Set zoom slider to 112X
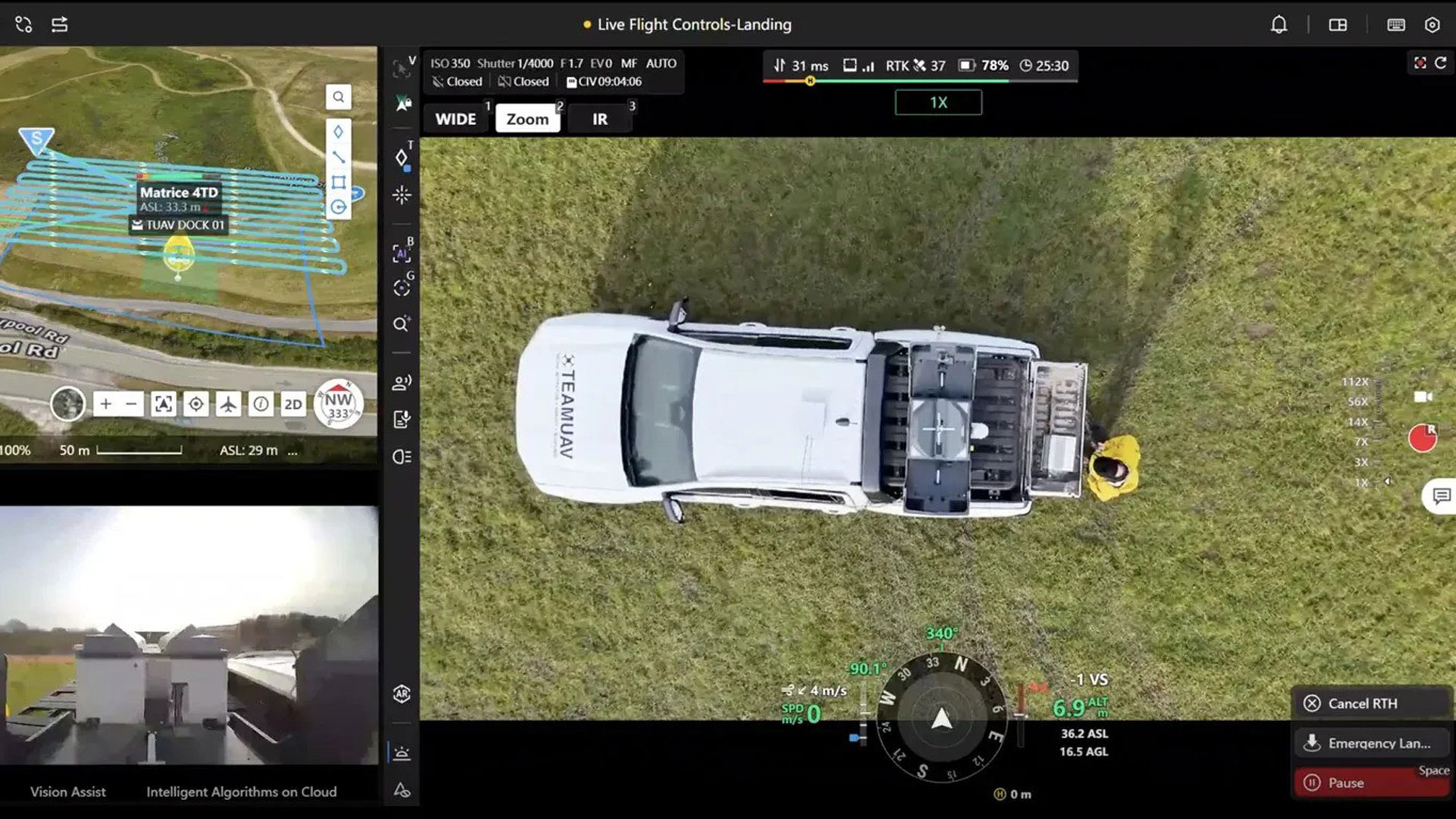Screen dimensions: 1456x819 [1355, 381]
